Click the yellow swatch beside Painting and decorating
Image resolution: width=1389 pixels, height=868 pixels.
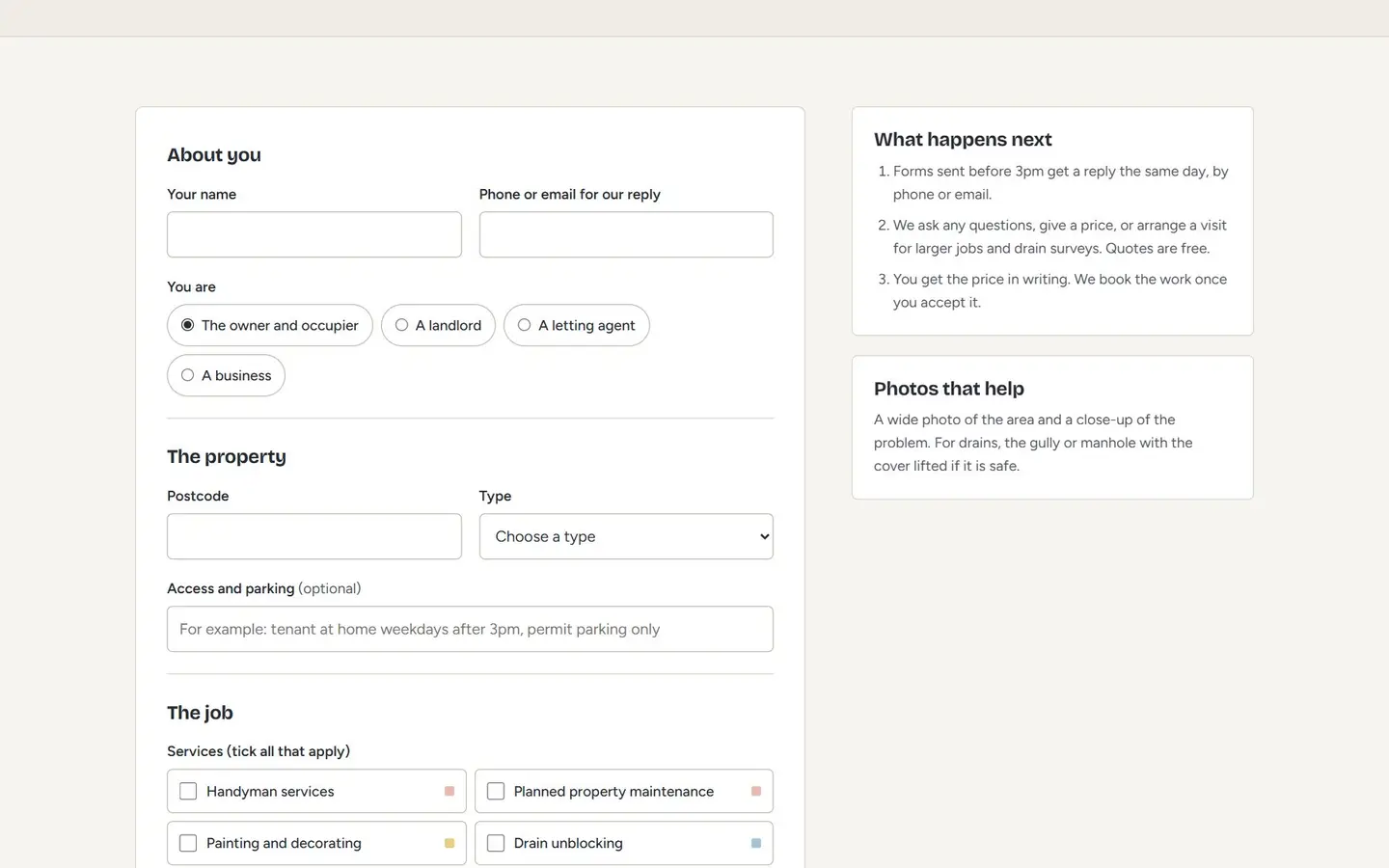tap(449, 843)
